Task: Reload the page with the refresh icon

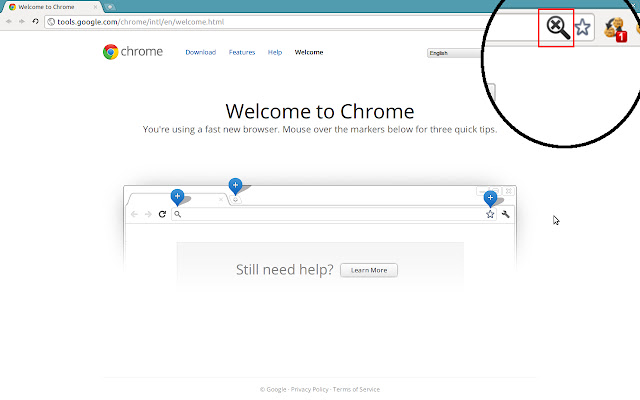Action: click(36, 21)
